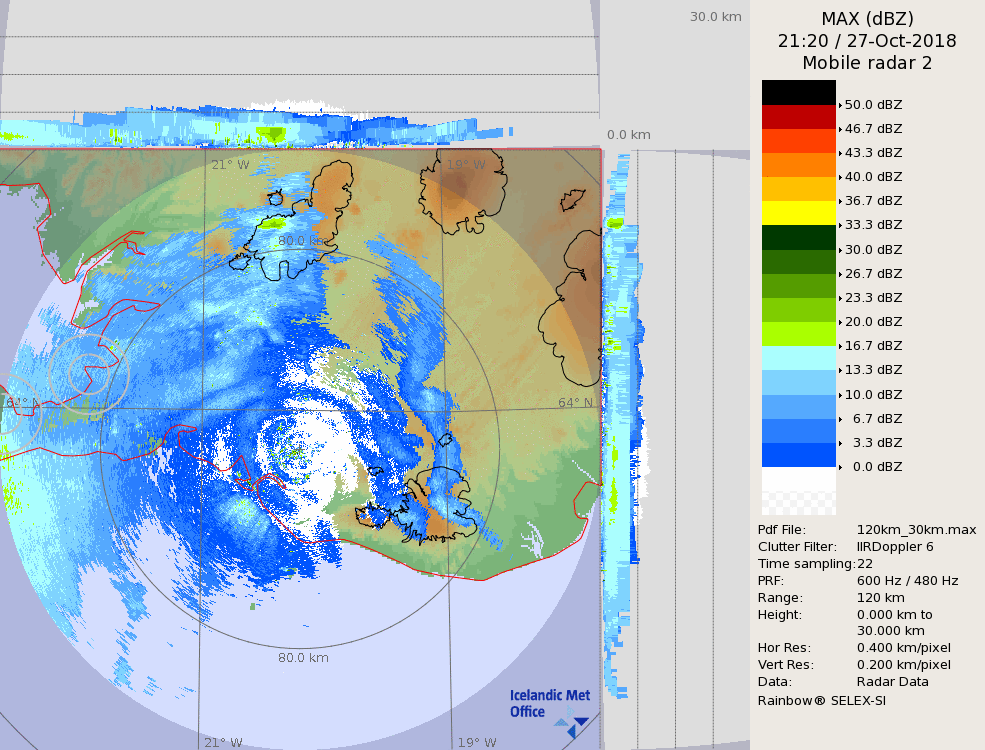985x750 pixels.
Task: Click the 30.0 km height label
Action: pyautogui.click(x=715, y=17)
